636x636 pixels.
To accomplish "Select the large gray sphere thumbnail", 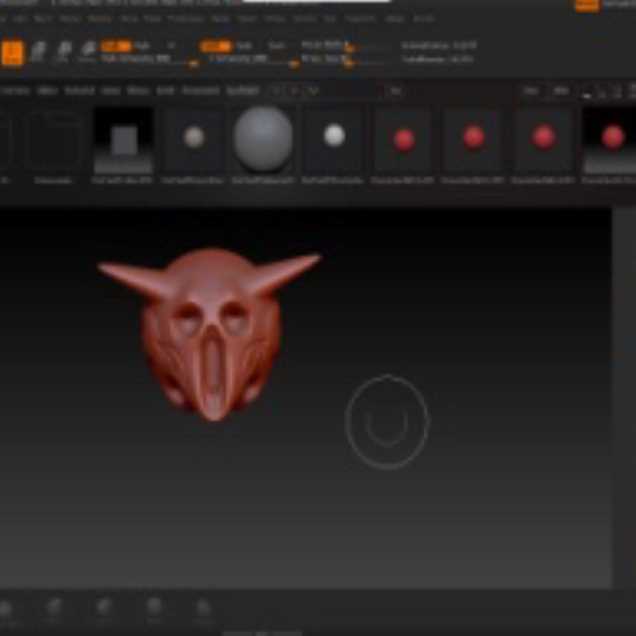I will 263,139.
